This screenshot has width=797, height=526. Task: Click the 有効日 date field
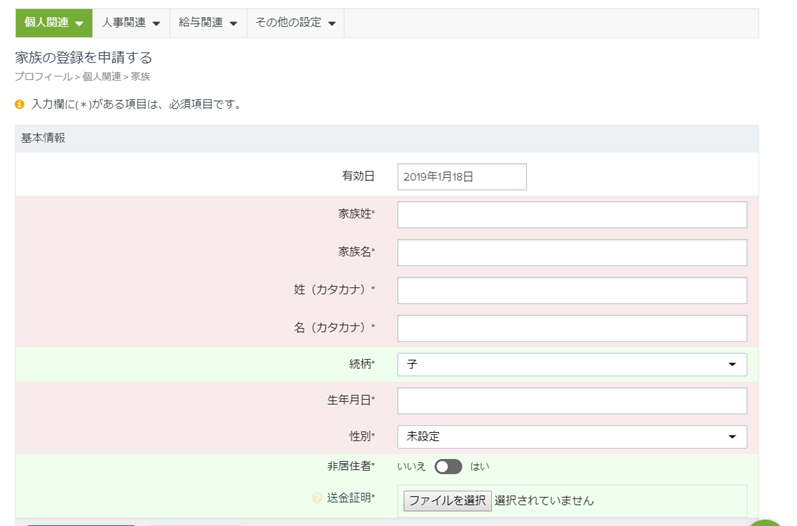pyautogui.click(x=462, y=177)
